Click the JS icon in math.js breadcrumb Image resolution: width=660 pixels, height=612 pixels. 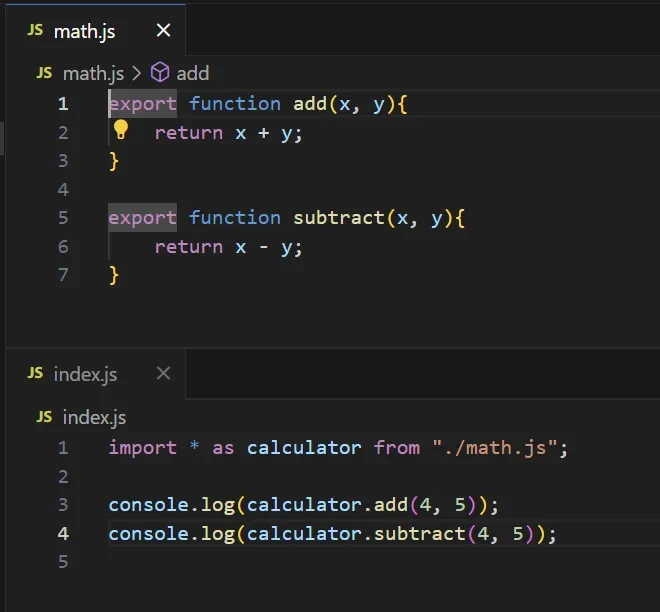pos(44,73)
